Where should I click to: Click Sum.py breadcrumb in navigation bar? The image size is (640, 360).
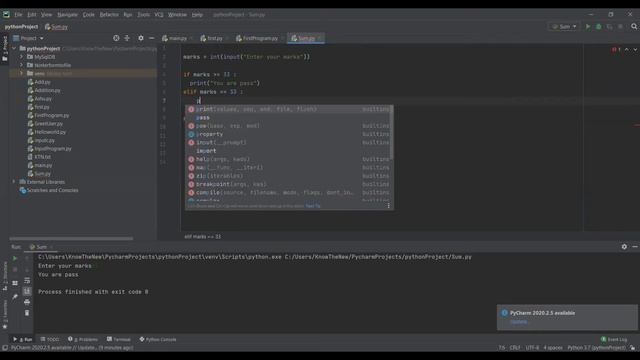(56, 27)
